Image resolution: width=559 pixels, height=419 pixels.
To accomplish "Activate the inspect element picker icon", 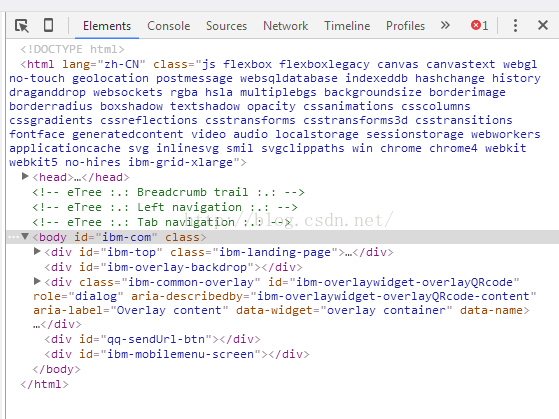I will [x=22, y=26].
